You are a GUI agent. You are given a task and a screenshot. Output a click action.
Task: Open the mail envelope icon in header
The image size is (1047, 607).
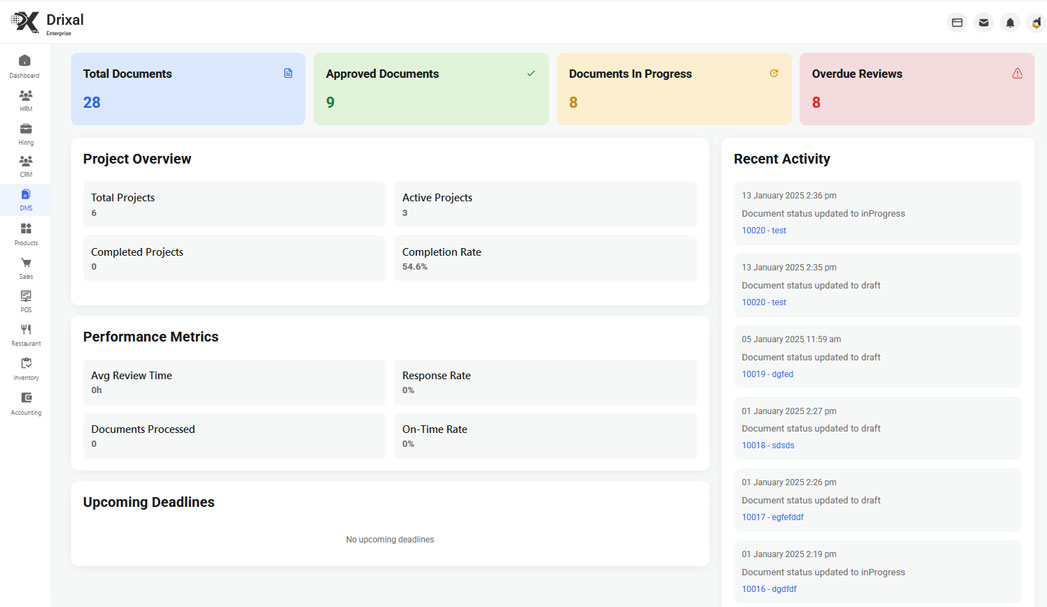(x=983, y=22)
